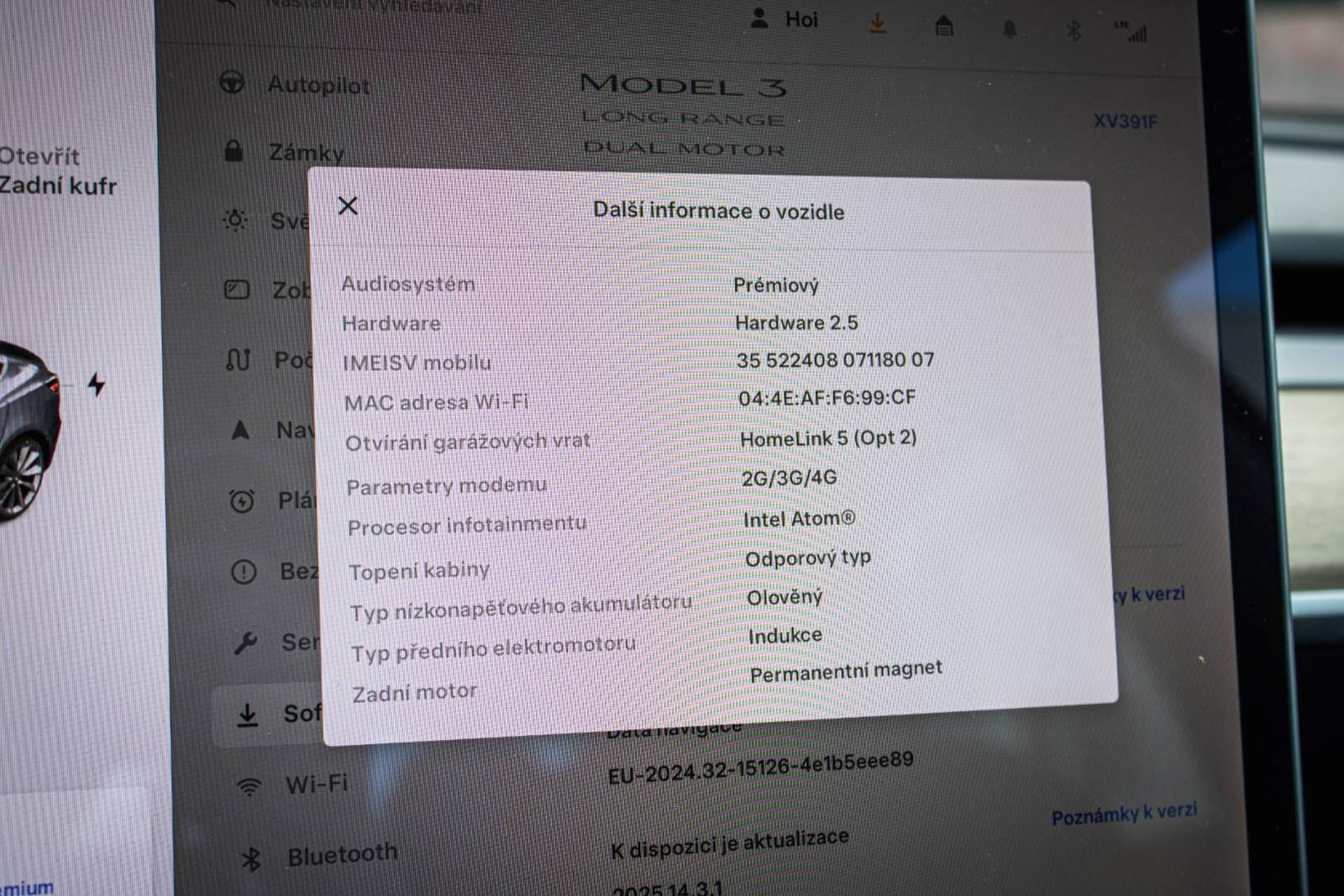This screenshot has width=1344, height=896.
Task: Select the Prémiový audio system value
Action: pos(776,286)
